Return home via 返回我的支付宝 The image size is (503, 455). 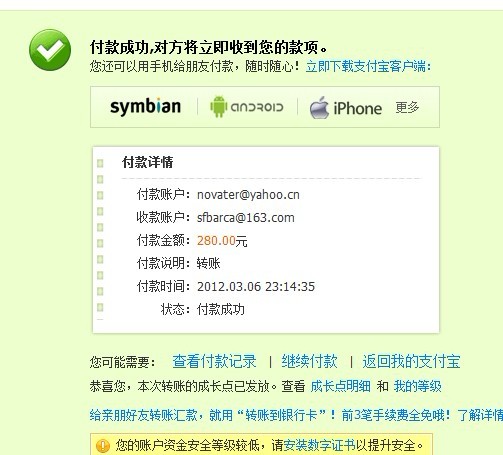[x=411, y=361]
